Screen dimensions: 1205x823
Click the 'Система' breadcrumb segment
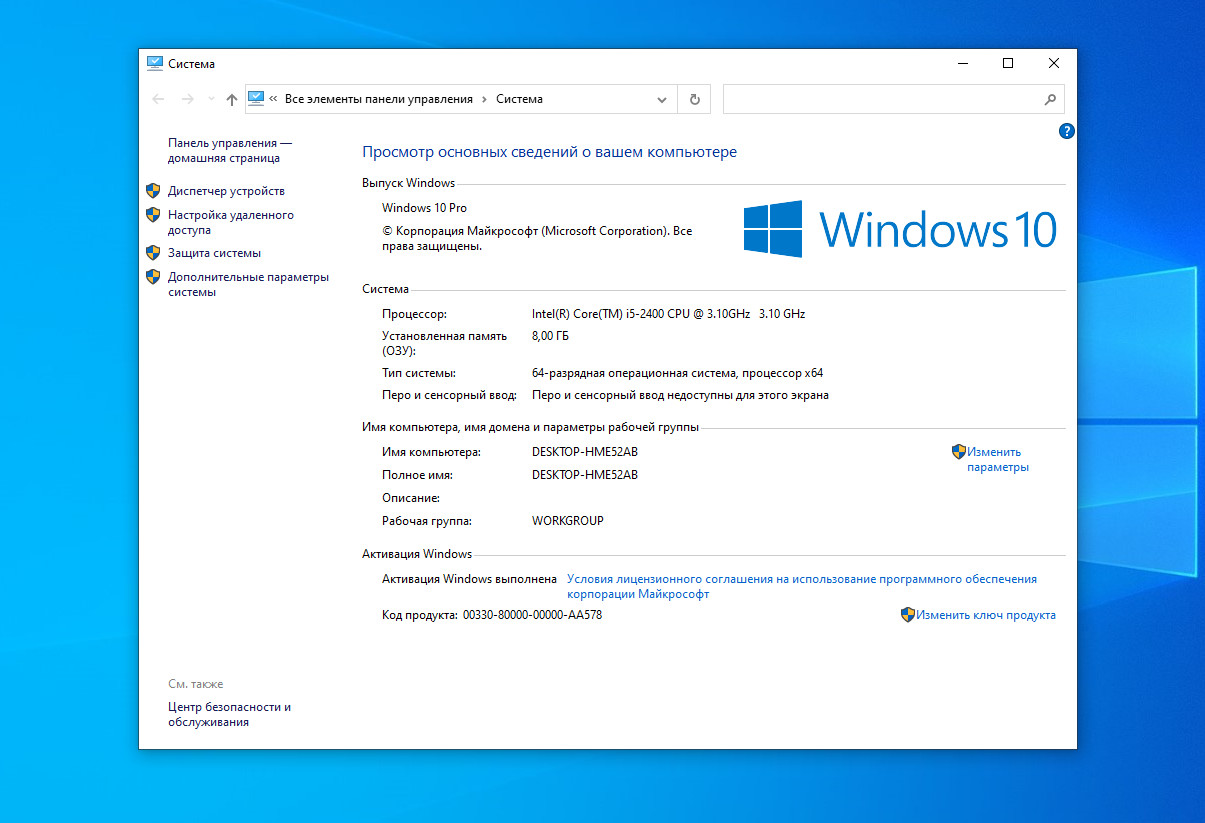tap(519, 99)
